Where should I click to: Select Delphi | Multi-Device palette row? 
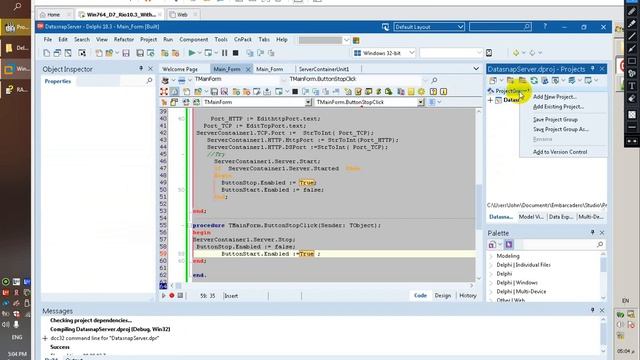[x=521, y=291]
